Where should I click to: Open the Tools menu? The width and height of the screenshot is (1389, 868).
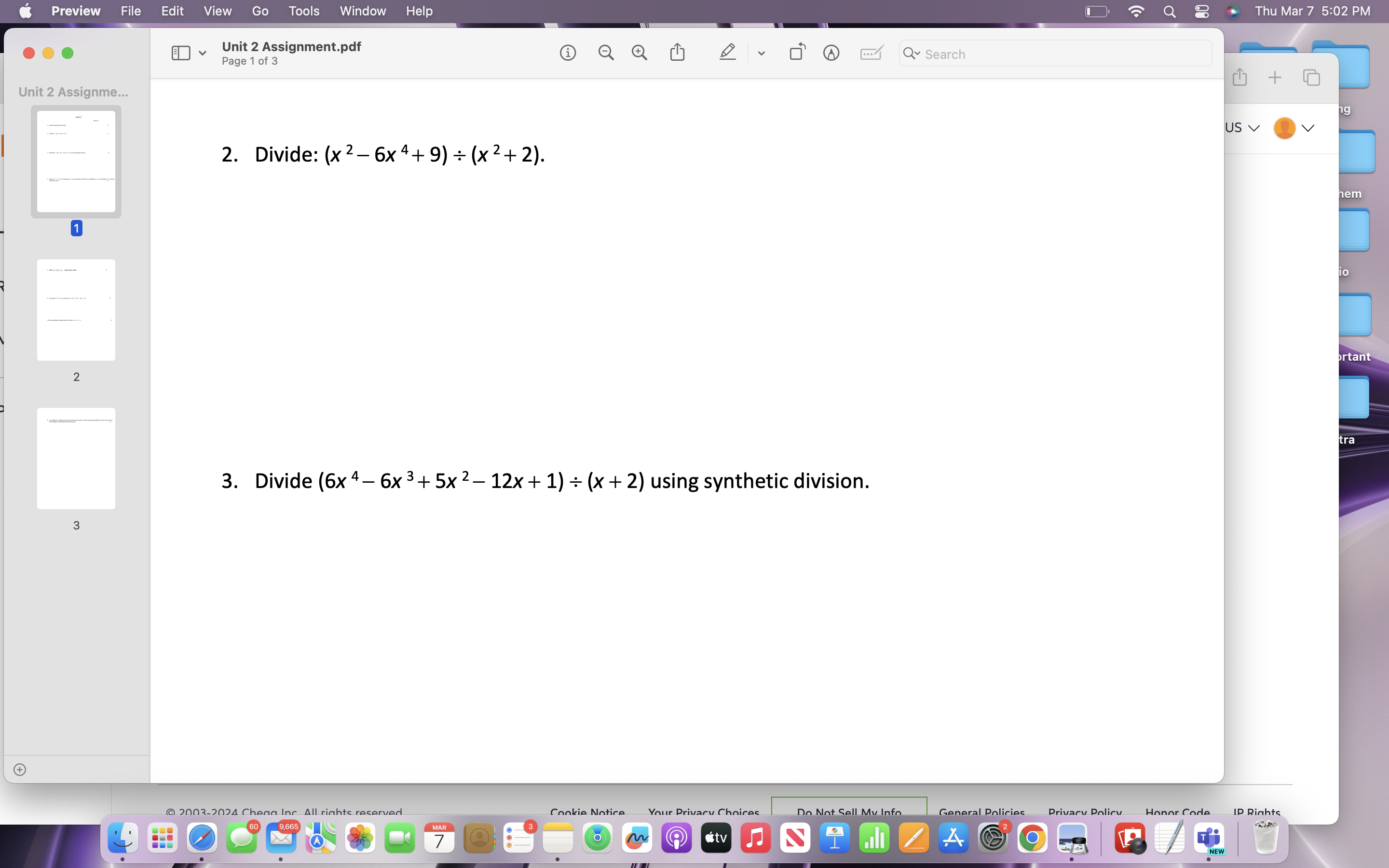[x=304, y=11]
